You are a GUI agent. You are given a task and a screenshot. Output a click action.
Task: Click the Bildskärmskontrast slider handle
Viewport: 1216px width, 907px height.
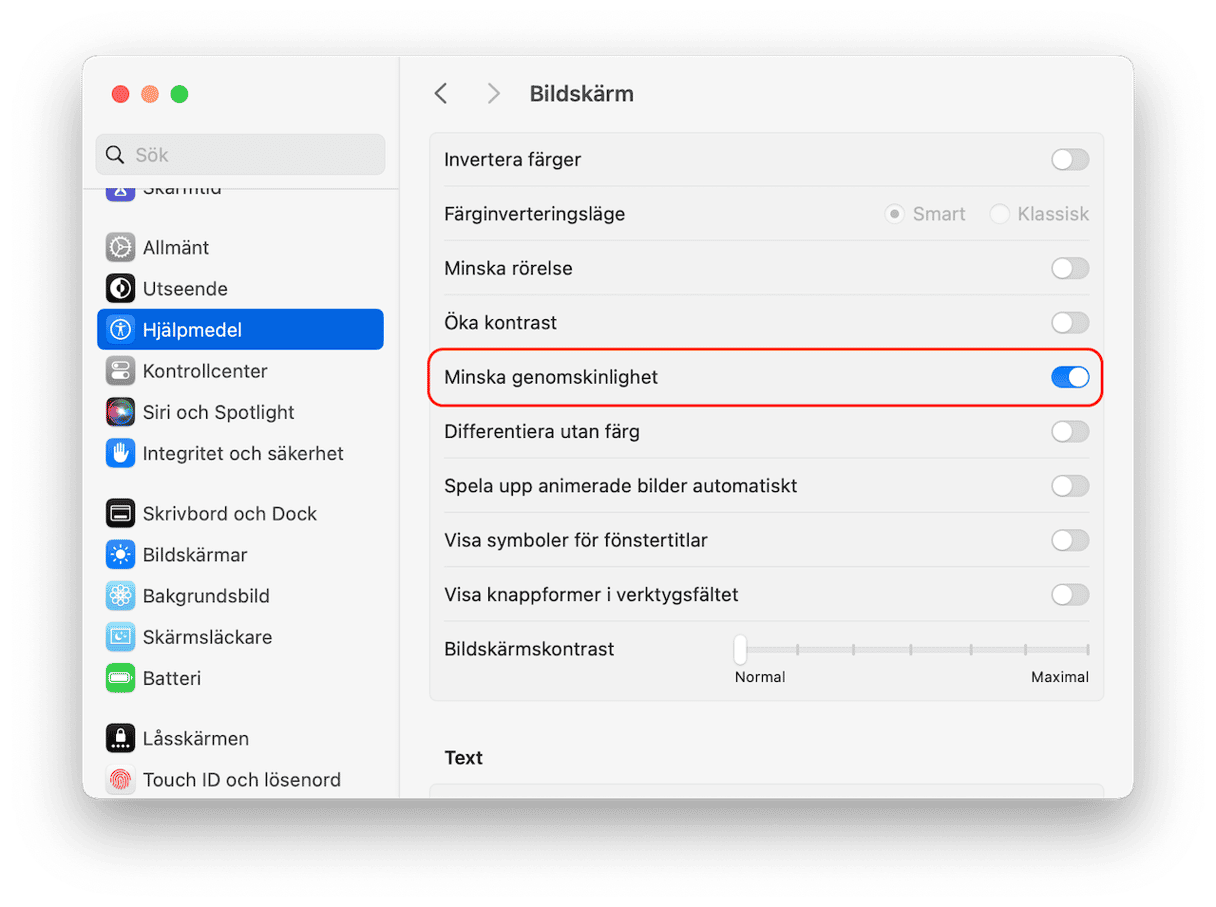click(x=740, y=649)
